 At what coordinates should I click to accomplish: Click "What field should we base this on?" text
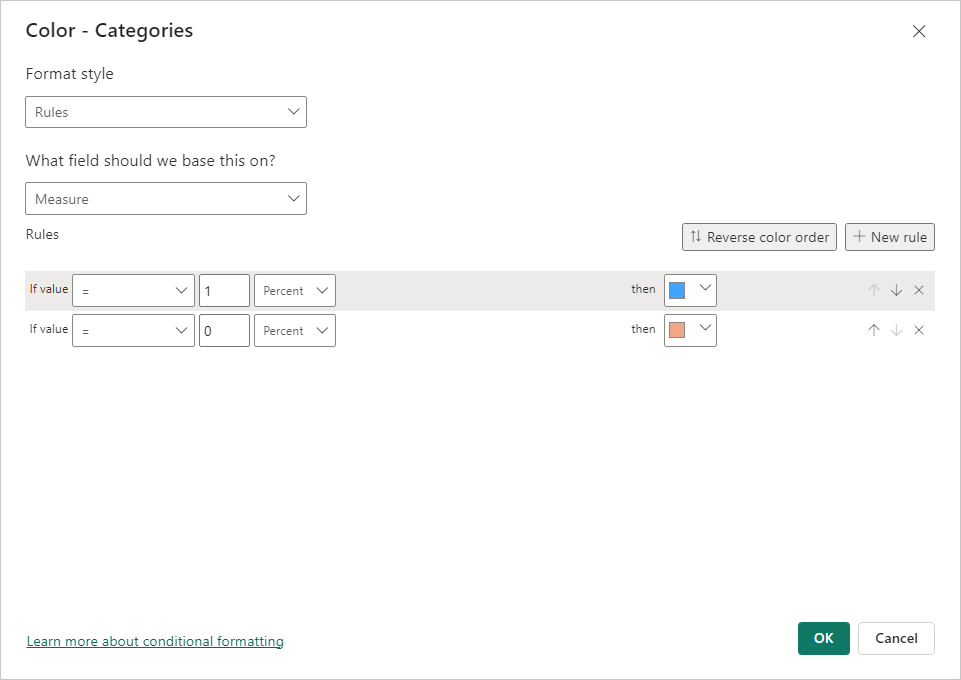pos(151,161)
